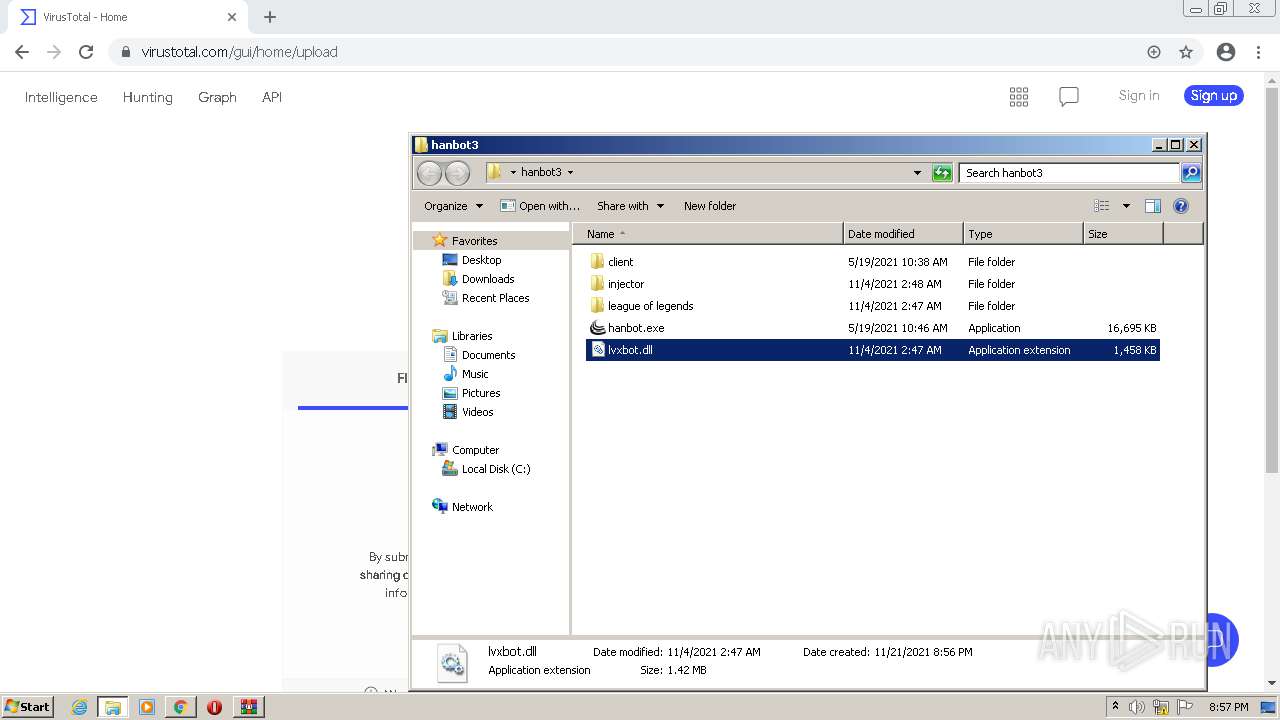Click Open with... toolbar button
1280x720 pixels.
coord(540,206)
